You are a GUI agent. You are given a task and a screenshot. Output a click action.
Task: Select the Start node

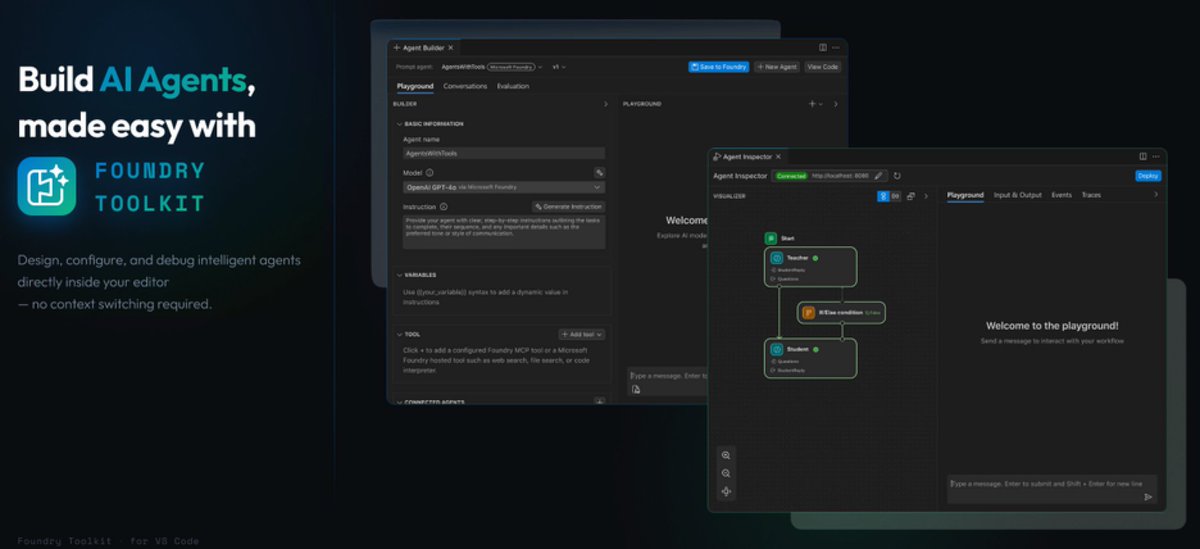pyautogui.click(x=780, y=238)
